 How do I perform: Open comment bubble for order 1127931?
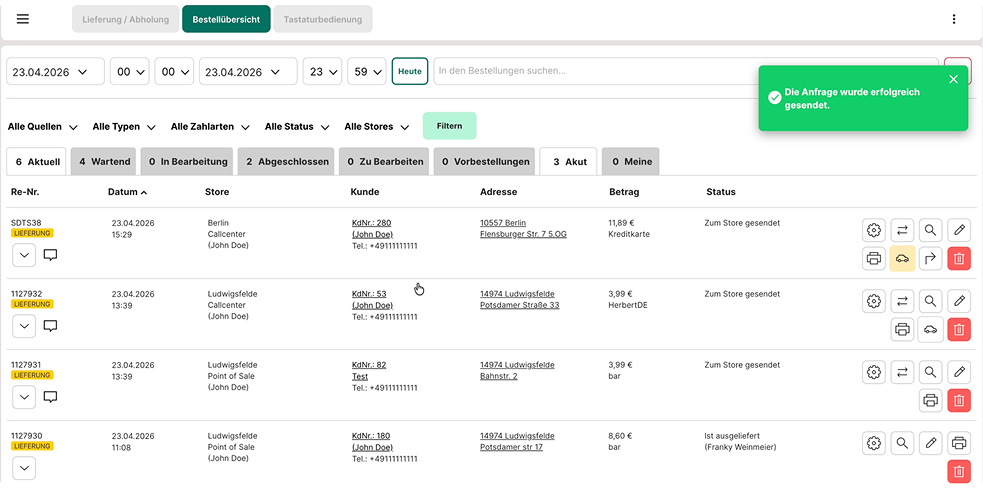pyautogui.click(x=51, y=397)
